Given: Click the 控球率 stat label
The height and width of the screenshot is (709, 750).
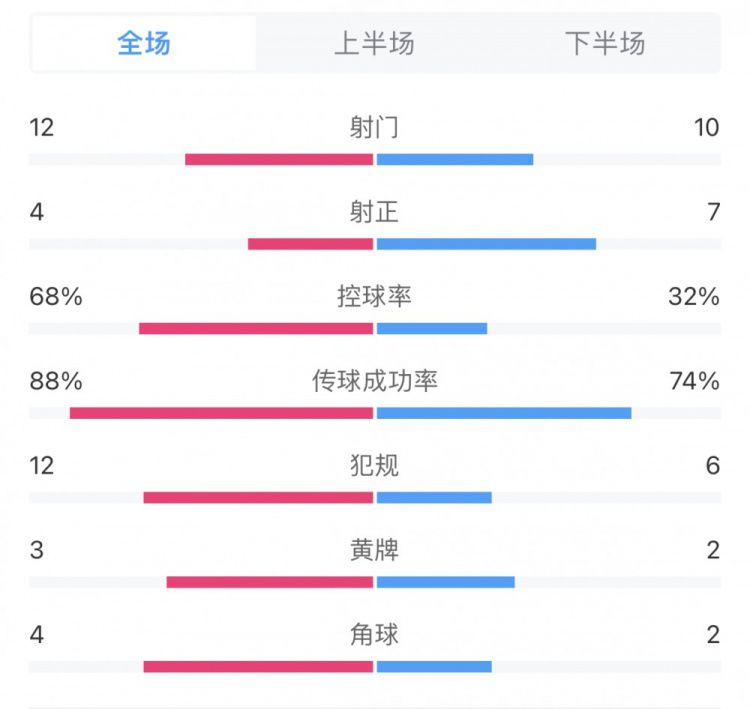Looking at the screenshot, I should click(x=374, y=296).
